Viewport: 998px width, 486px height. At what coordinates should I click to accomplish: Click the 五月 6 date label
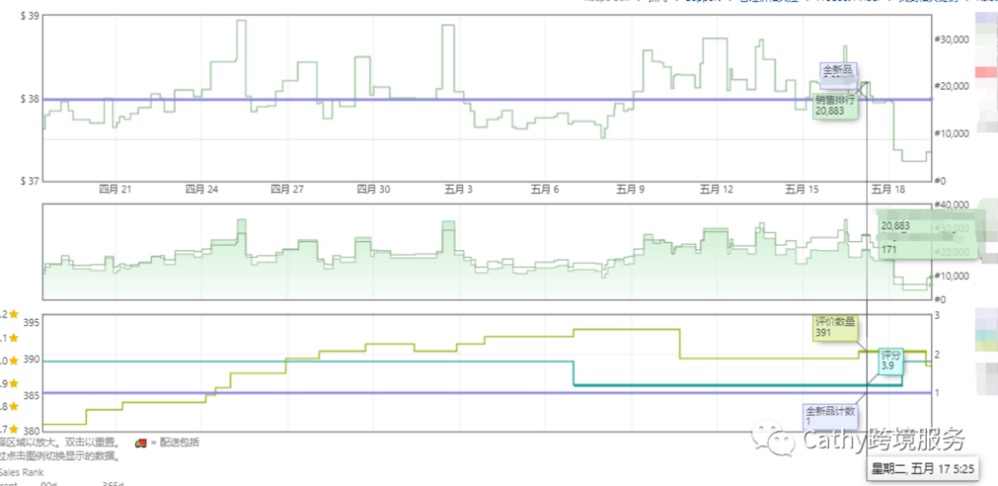[545, 189]
